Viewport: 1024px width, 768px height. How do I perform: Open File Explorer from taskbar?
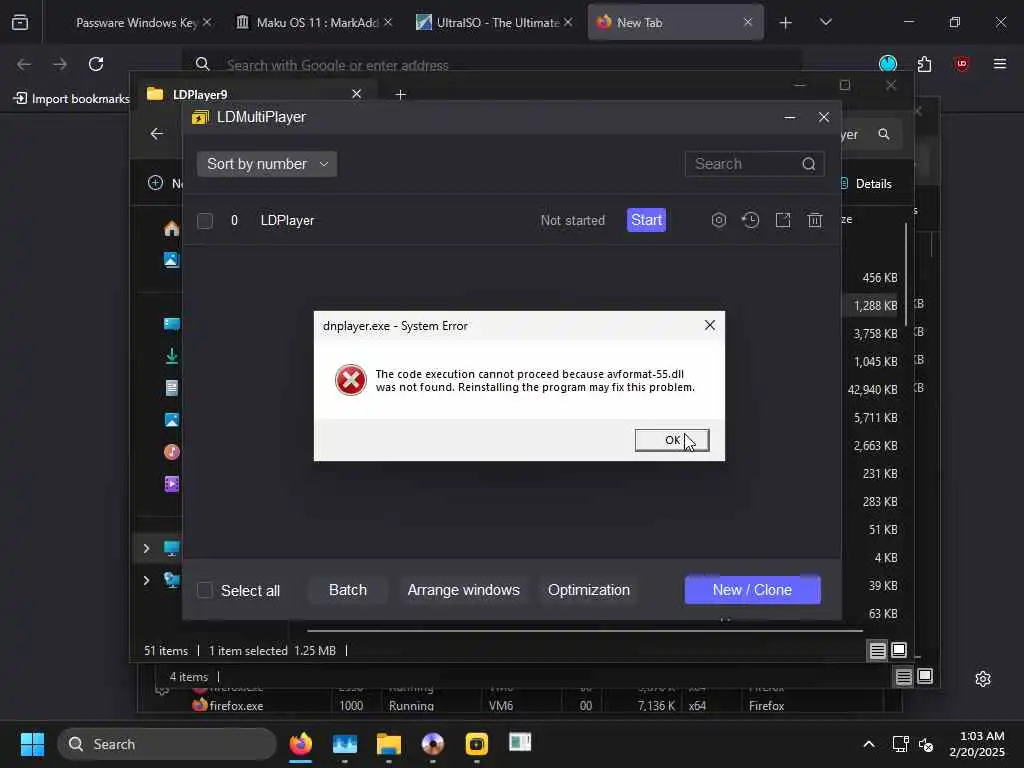[389, 744]
